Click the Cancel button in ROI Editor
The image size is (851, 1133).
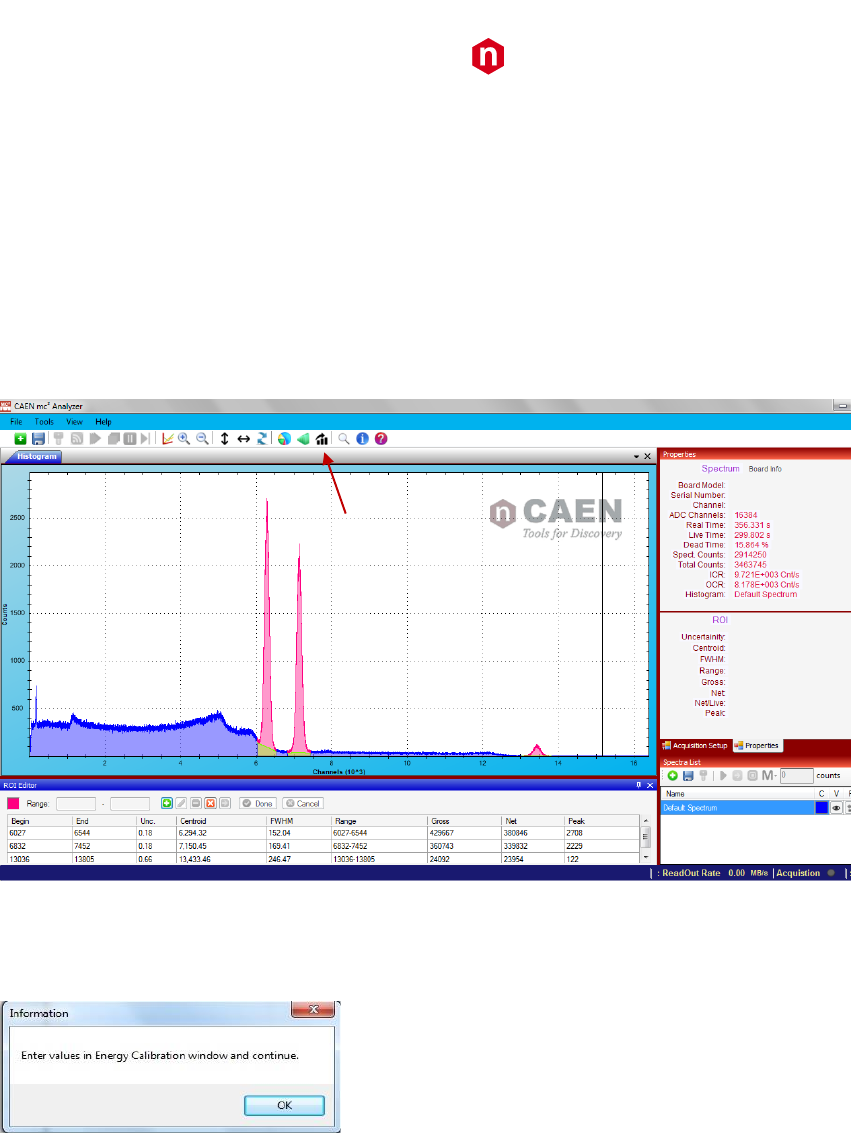[x=303, y=804]
